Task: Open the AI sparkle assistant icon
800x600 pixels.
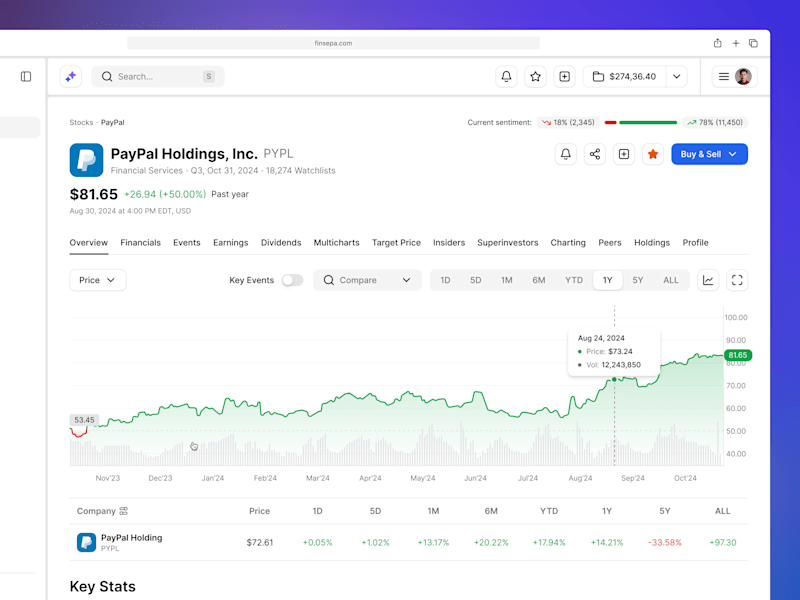Action: point(71,77)
